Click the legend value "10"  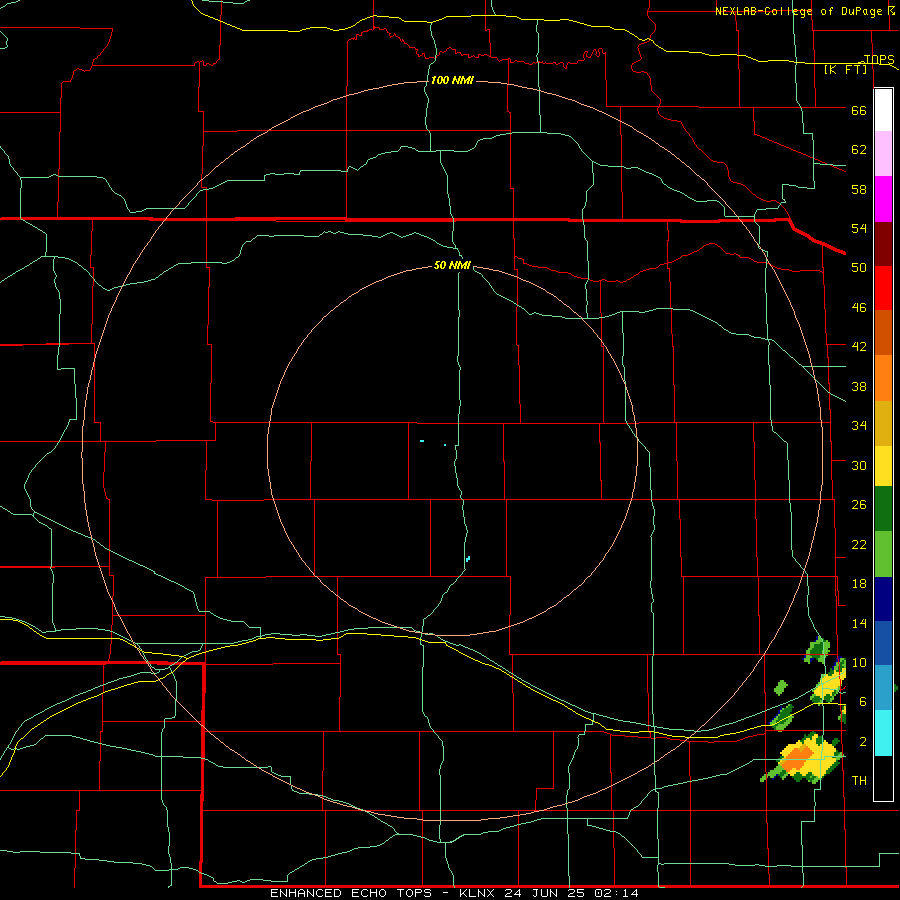[859, 662]
